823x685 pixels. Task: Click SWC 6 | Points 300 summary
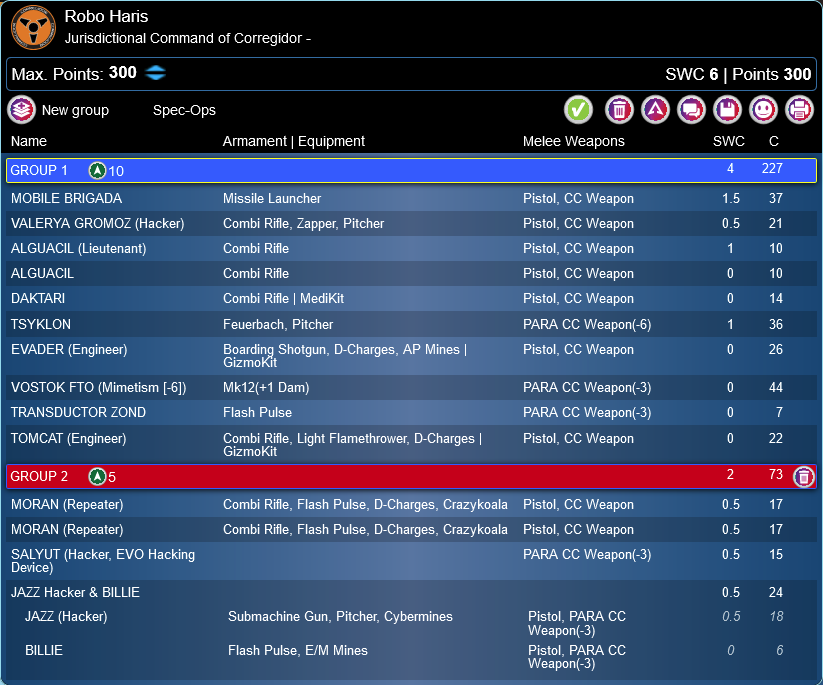738,74
